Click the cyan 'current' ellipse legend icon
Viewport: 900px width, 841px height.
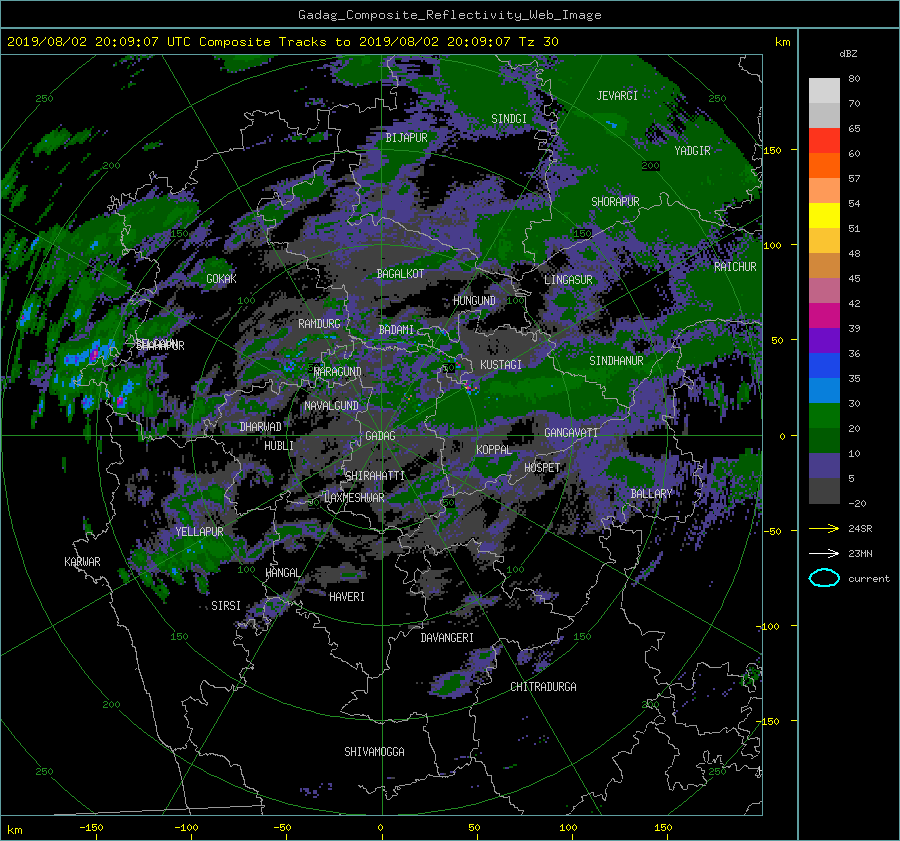(824, 578)
